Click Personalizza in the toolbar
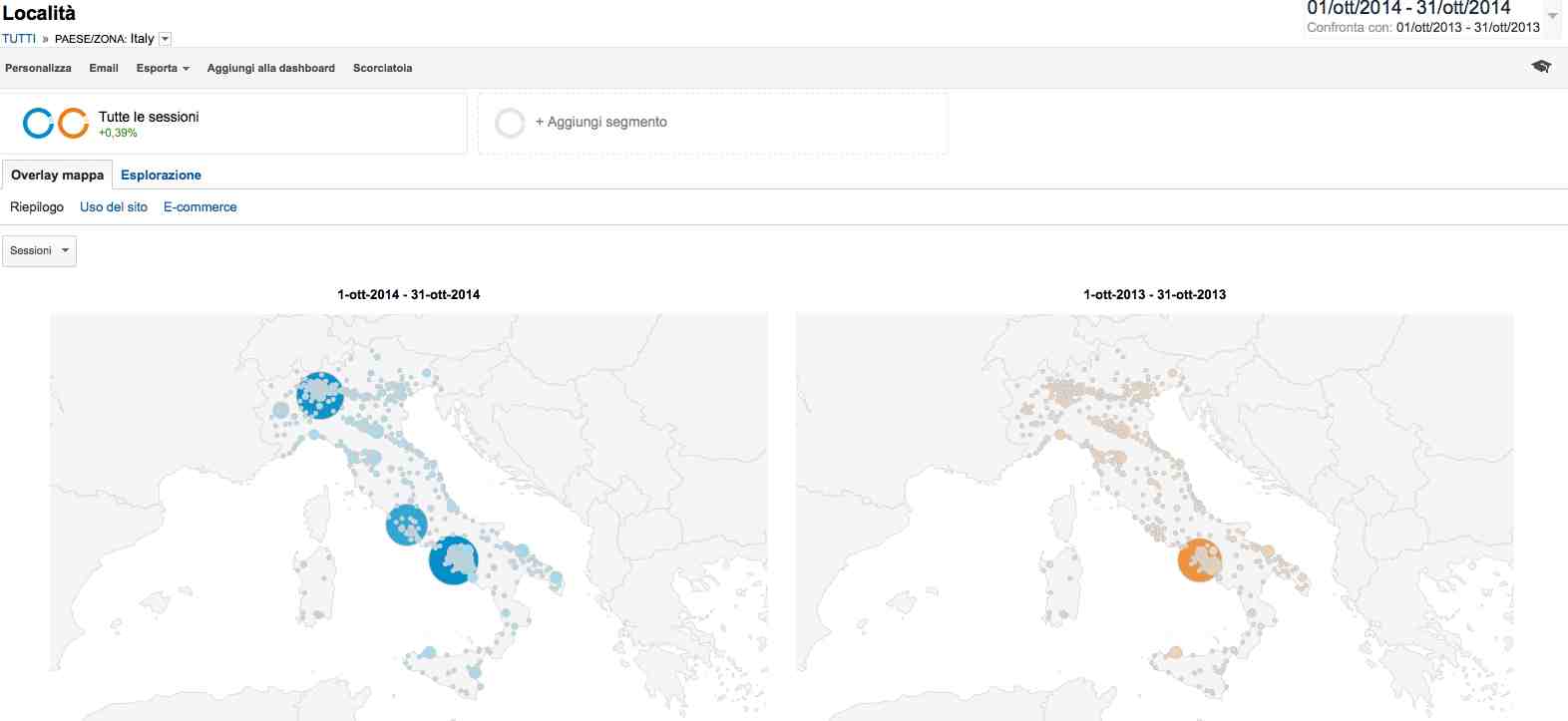 pos(38,68)
